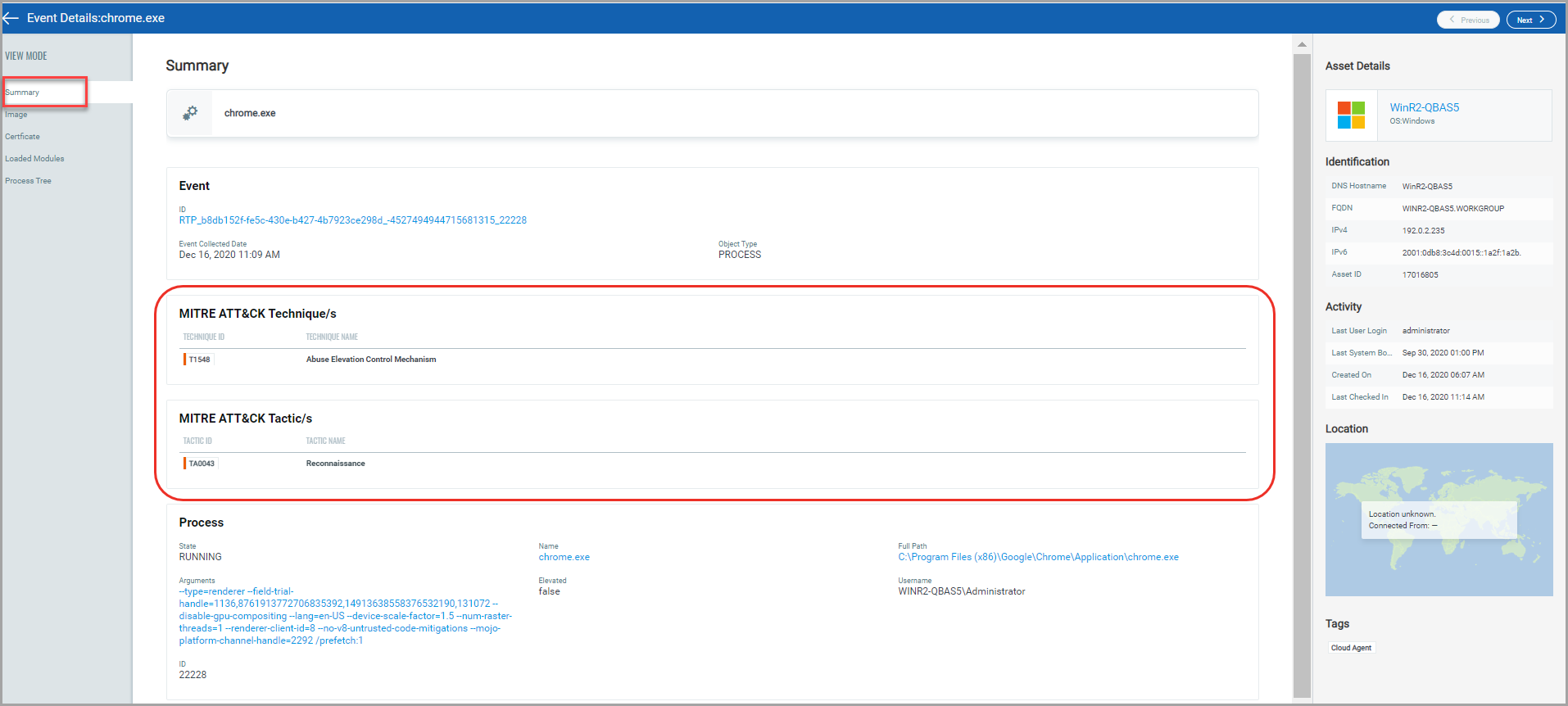This screenshot has width=1568, height=706.
Task: Click the Windows logo in Asset Details
Action: click(1351, 115)
